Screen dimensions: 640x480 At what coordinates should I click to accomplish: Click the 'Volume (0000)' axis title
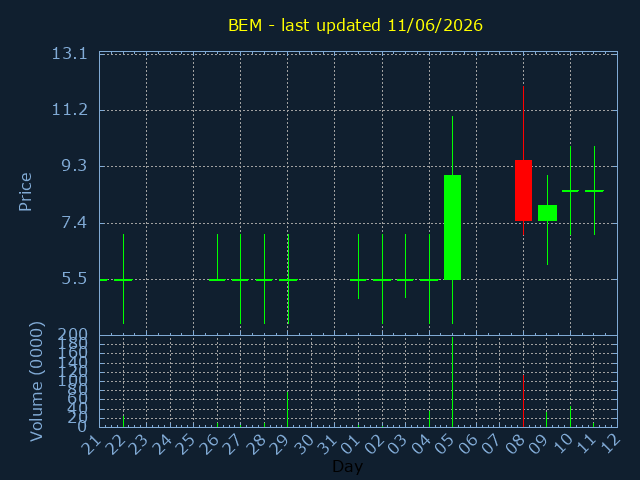(36, 382)
